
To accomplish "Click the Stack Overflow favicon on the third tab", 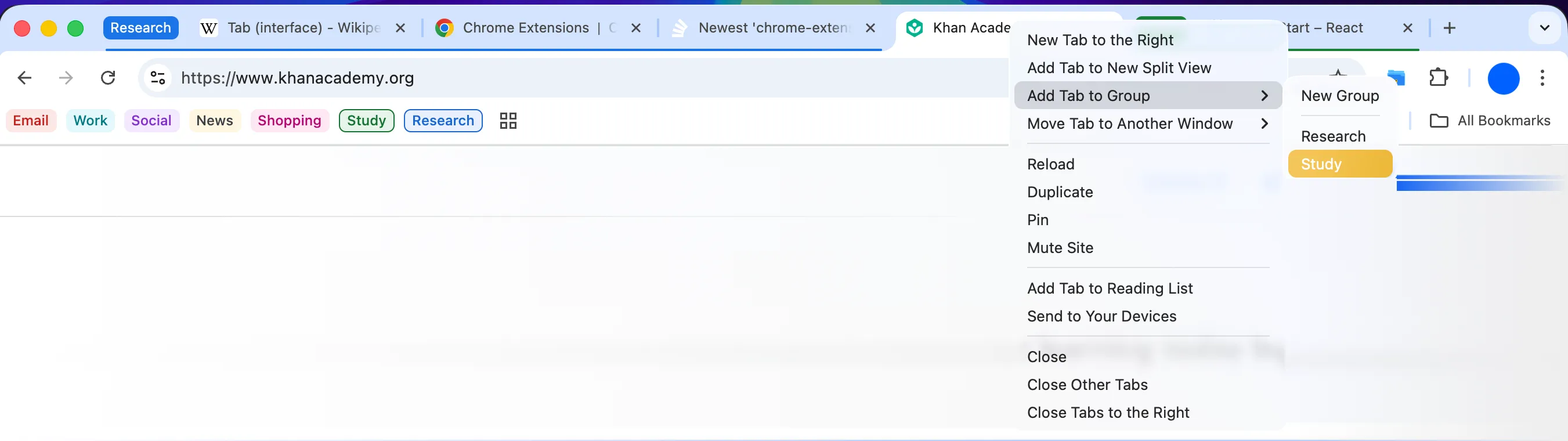I will [x=680, y=28].
